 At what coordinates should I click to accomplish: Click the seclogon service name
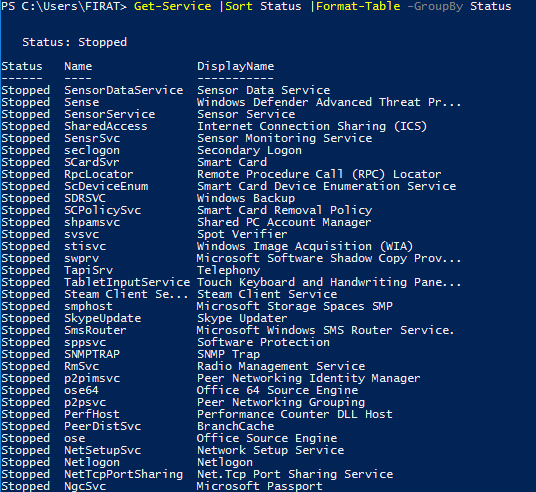[x=92, y=150]
